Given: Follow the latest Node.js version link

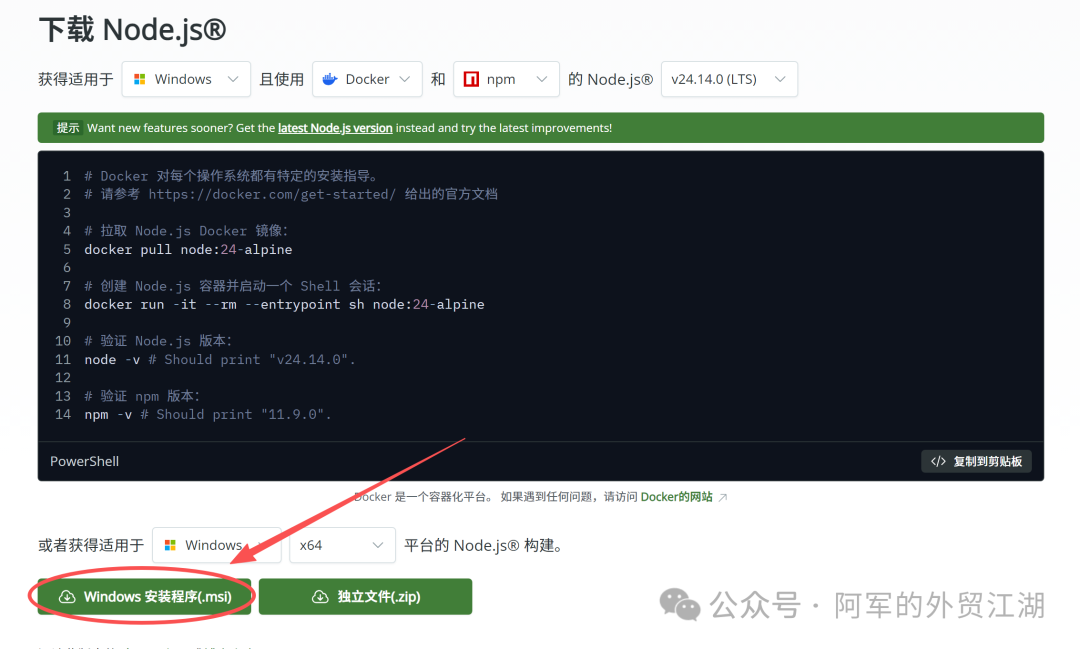Looking at the screenshot, I should pos(335,128).
